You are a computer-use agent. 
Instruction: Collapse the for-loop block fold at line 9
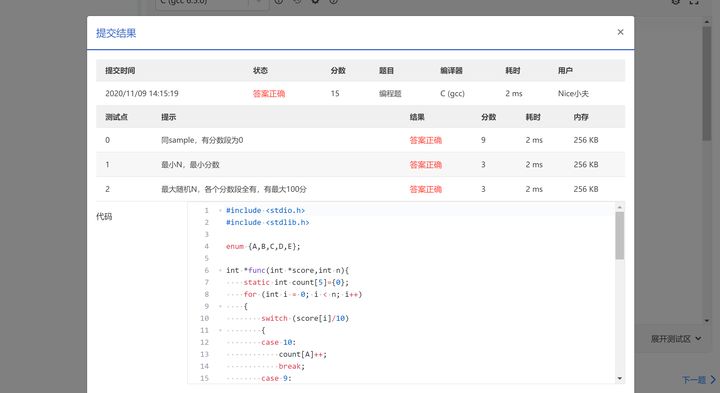[x=220, y=306]
